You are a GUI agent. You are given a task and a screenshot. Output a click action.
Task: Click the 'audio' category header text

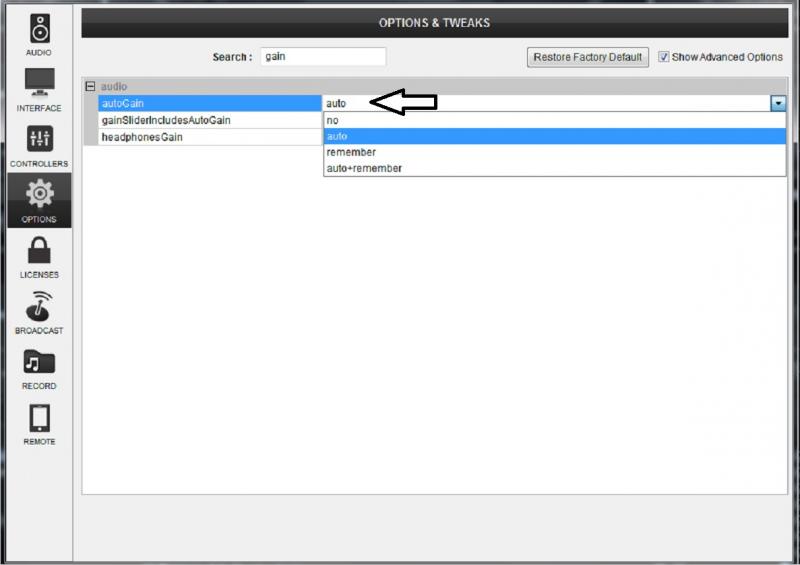point(114,86)
